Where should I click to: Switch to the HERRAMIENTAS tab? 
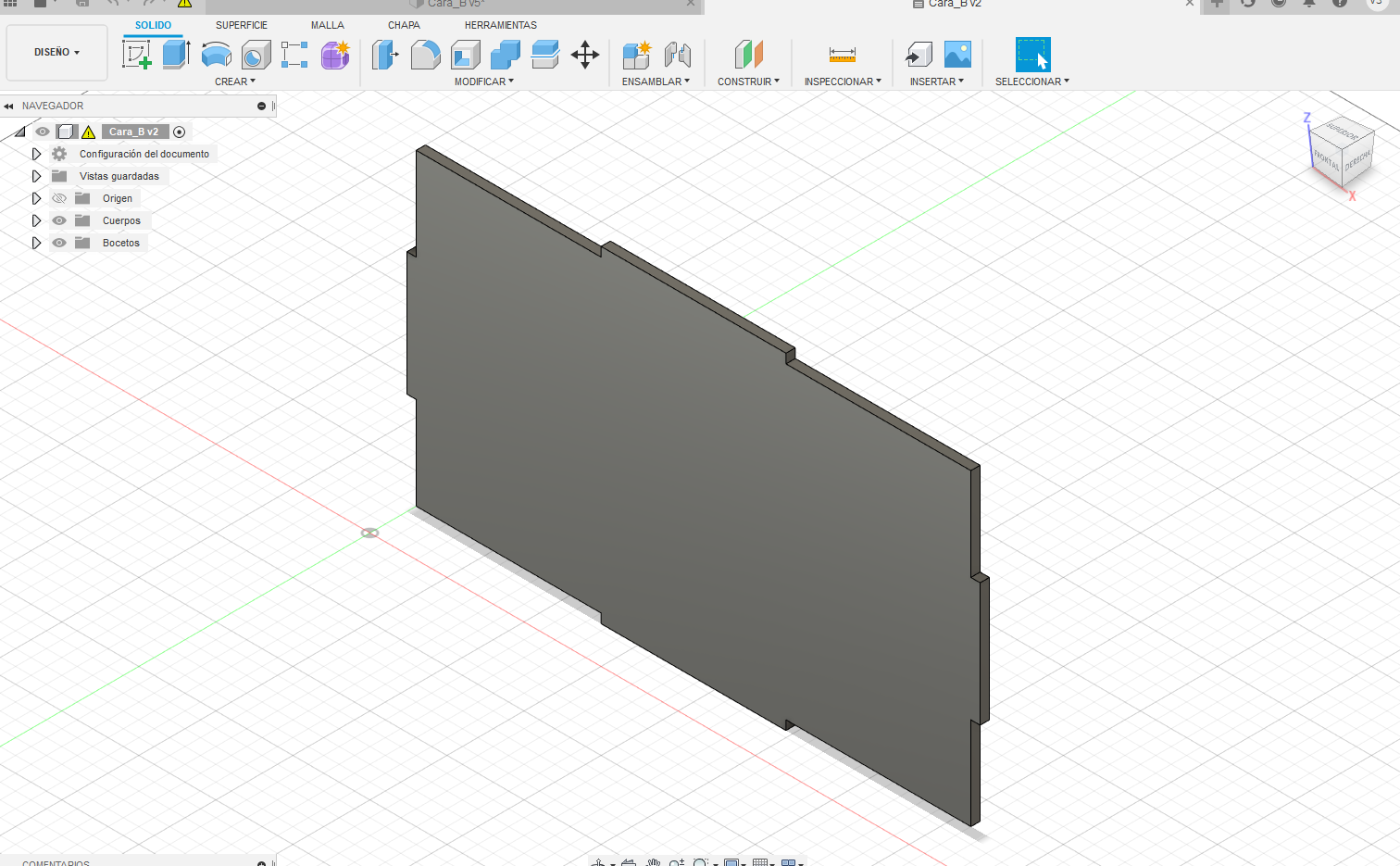[501, 25]
